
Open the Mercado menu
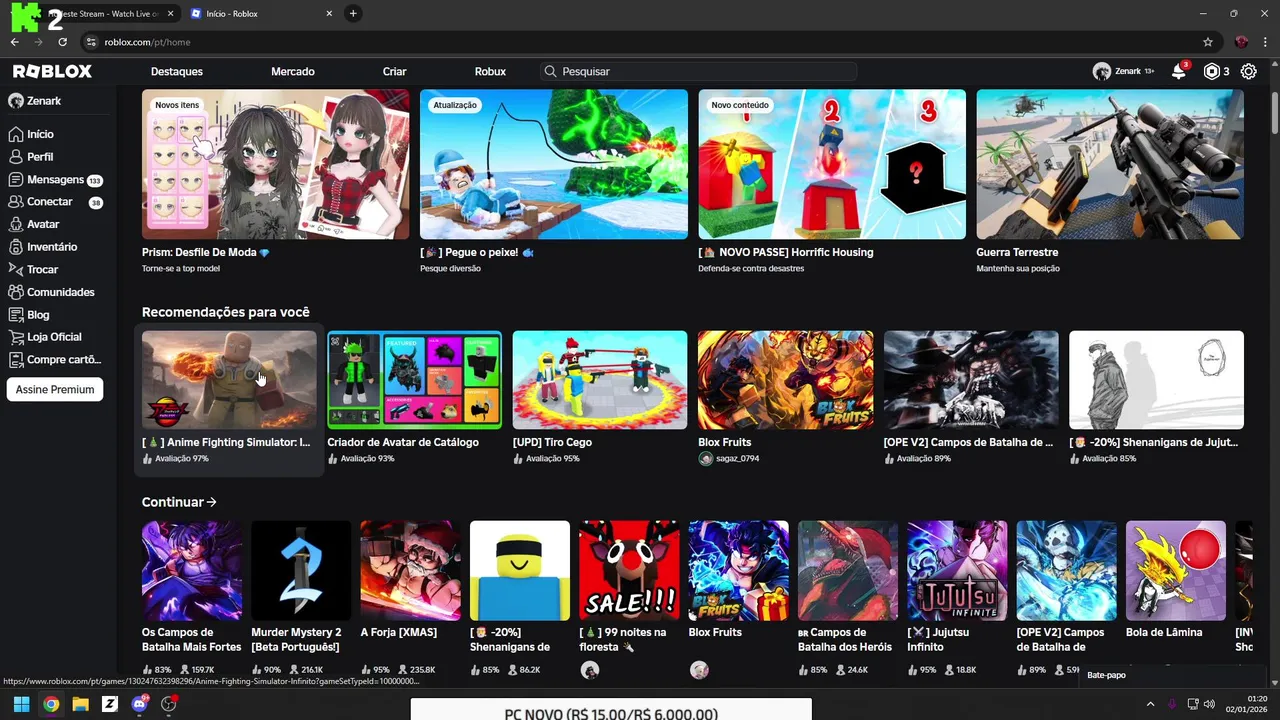pos(293,72)
